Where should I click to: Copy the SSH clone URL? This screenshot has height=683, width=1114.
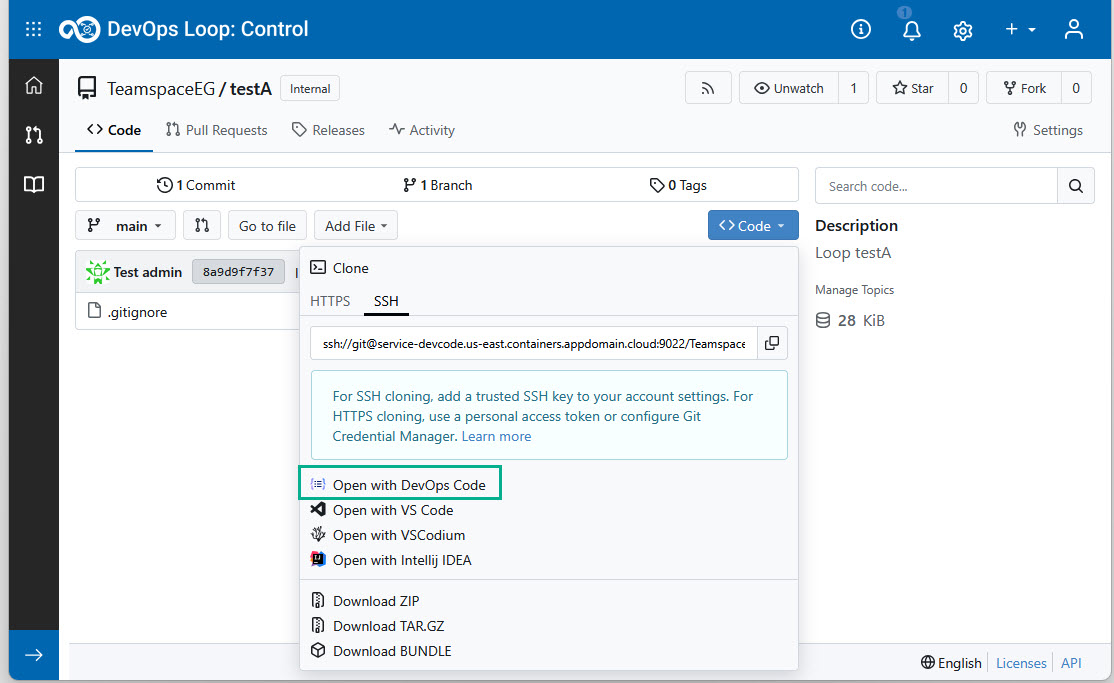[772, 343]
